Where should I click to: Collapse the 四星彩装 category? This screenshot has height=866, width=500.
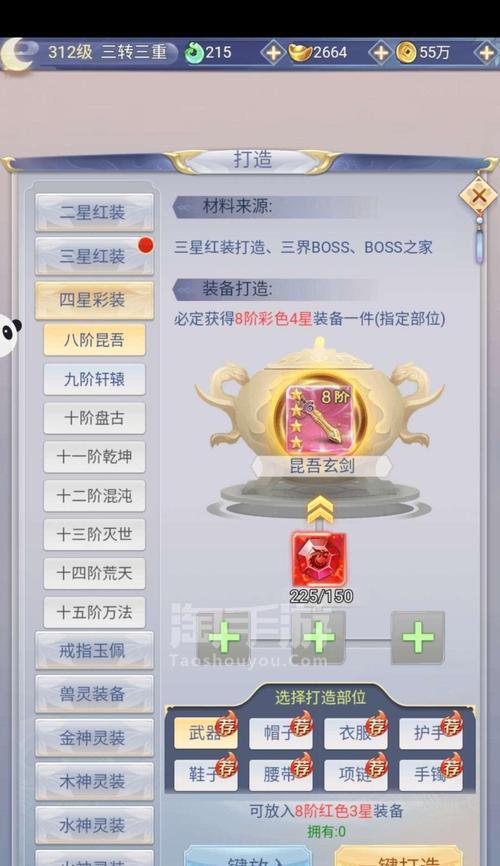pyautogui.click(x=94, y=301)
